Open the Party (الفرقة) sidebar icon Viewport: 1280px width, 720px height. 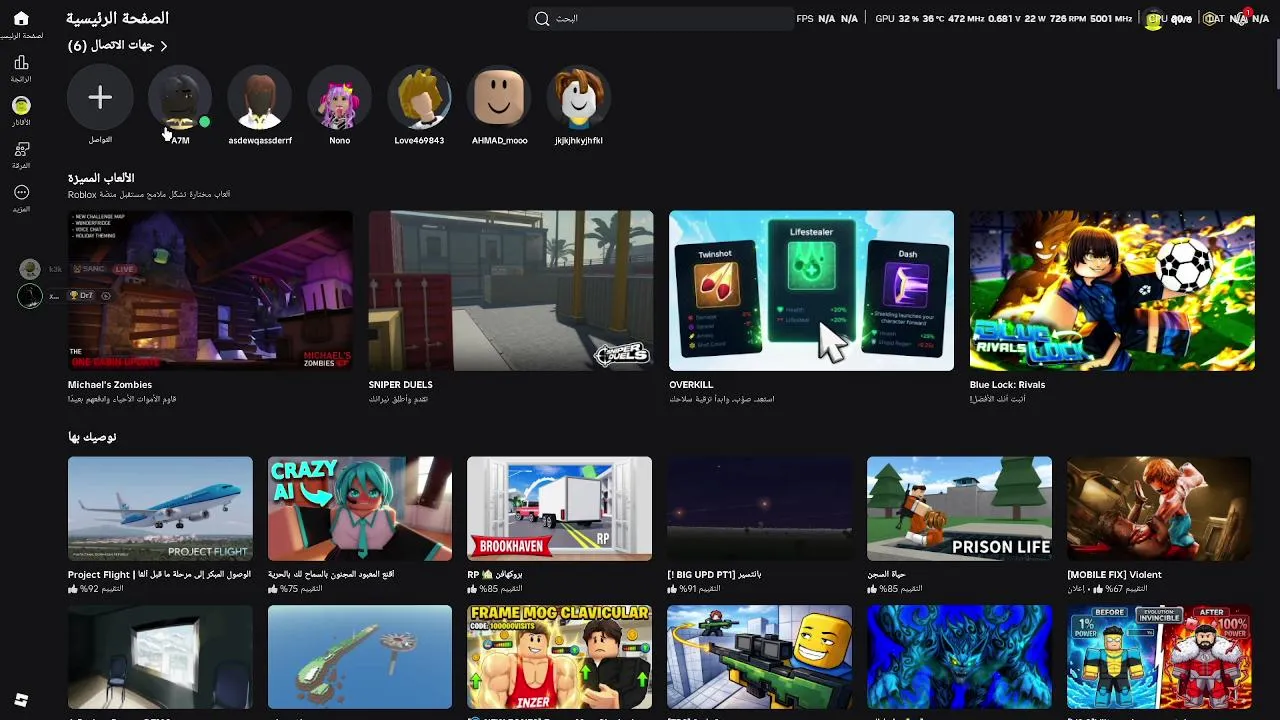[x=21, y=149]
